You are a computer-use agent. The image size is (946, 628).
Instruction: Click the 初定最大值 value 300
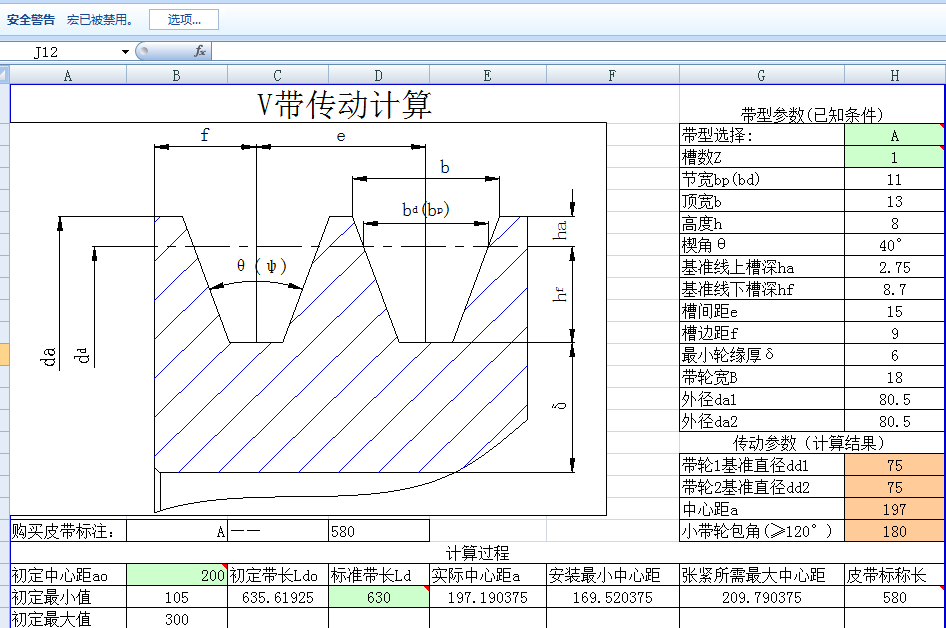click(177, 619)
